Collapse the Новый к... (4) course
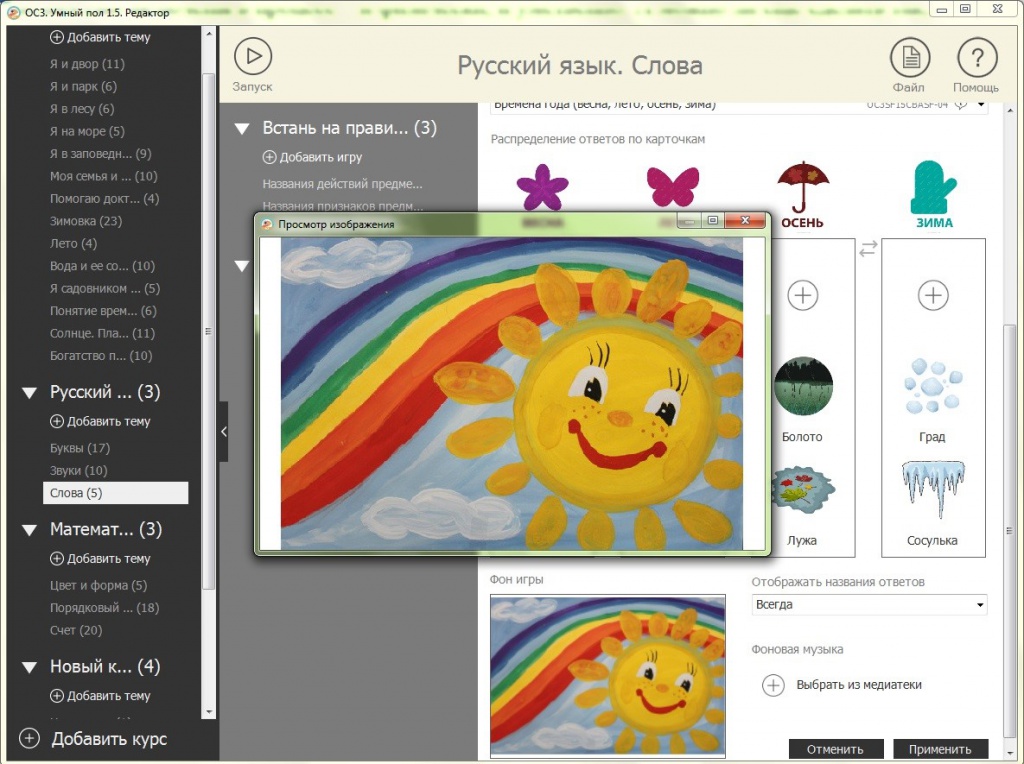The image size is (1024, 764). coord(29,667)
